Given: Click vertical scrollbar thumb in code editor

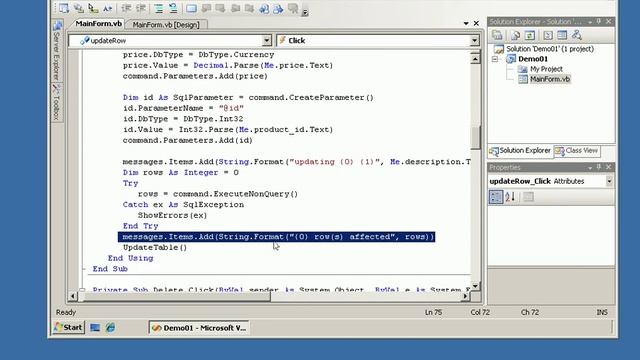Looking at the screenshot, I should 475,137.
